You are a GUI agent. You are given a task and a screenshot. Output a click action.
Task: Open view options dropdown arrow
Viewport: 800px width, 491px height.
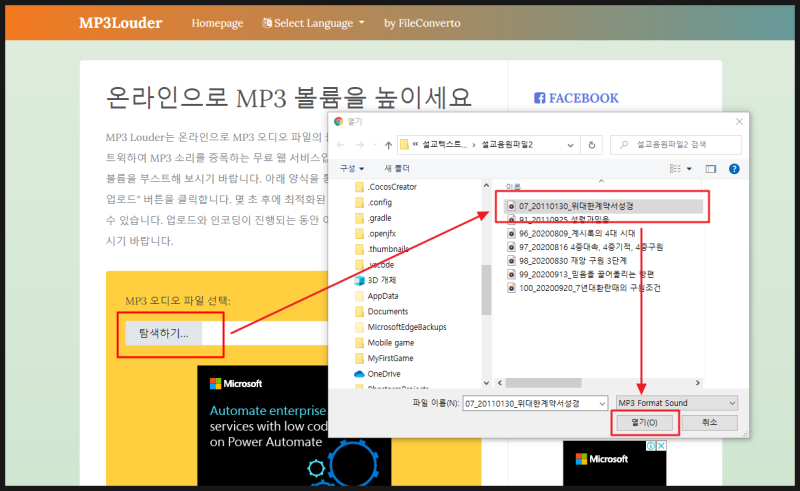[x=689, y=169]
